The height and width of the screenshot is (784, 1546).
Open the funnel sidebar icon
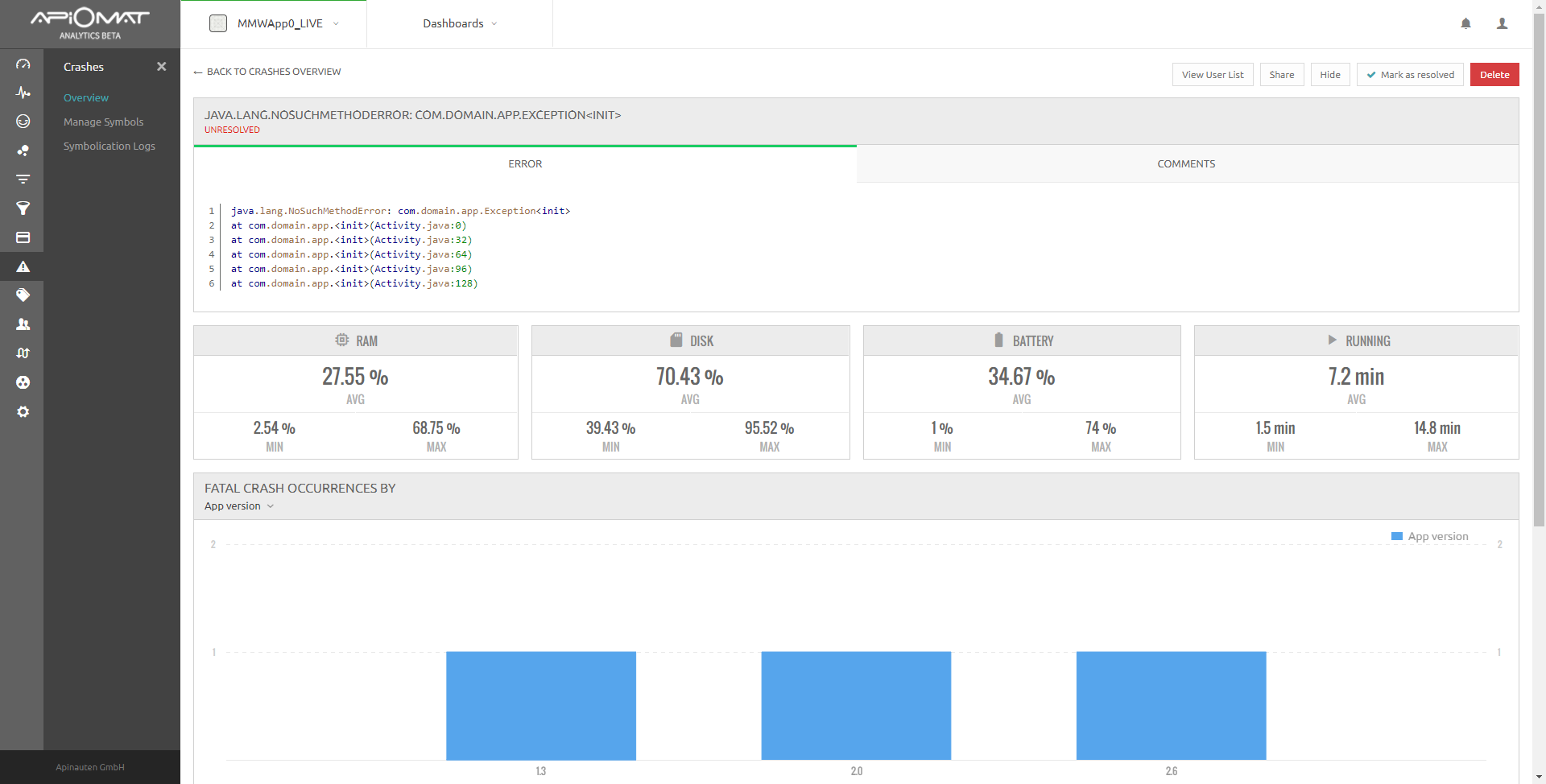click(23, 208)
